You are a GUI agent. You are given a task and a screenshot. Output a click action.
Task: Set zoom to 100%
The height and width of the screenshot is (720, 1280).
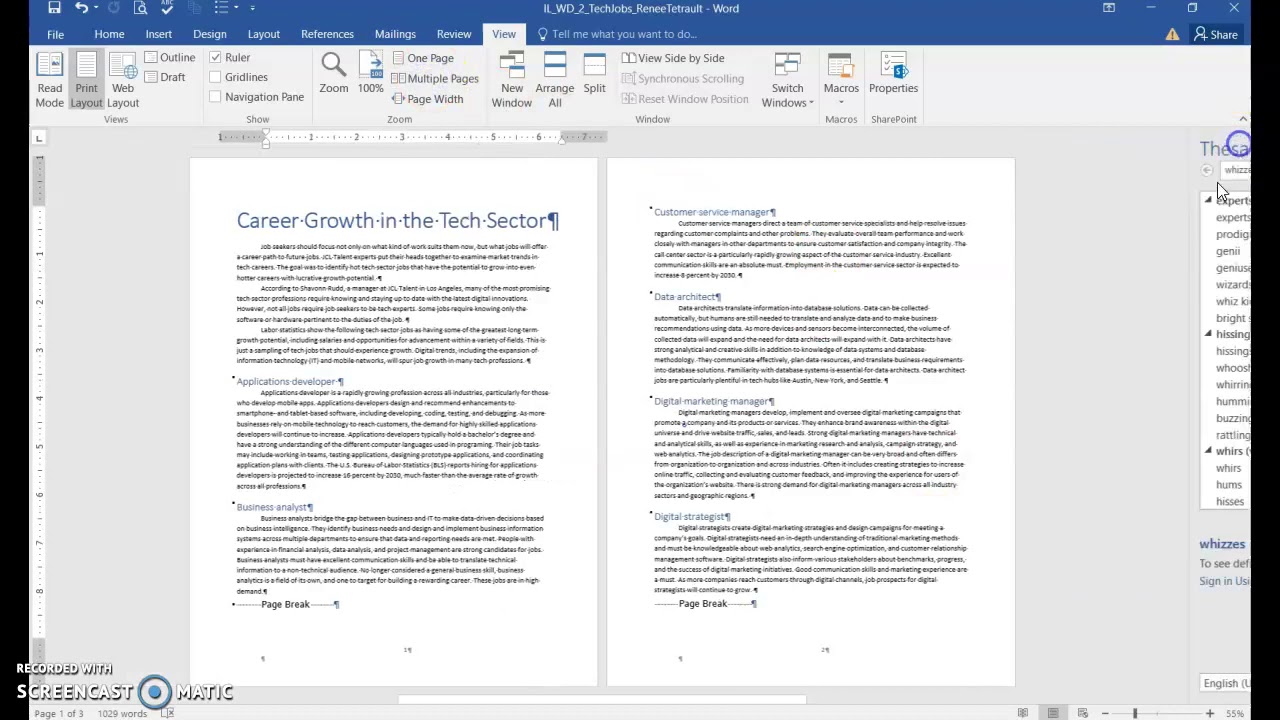coord(371,74)
